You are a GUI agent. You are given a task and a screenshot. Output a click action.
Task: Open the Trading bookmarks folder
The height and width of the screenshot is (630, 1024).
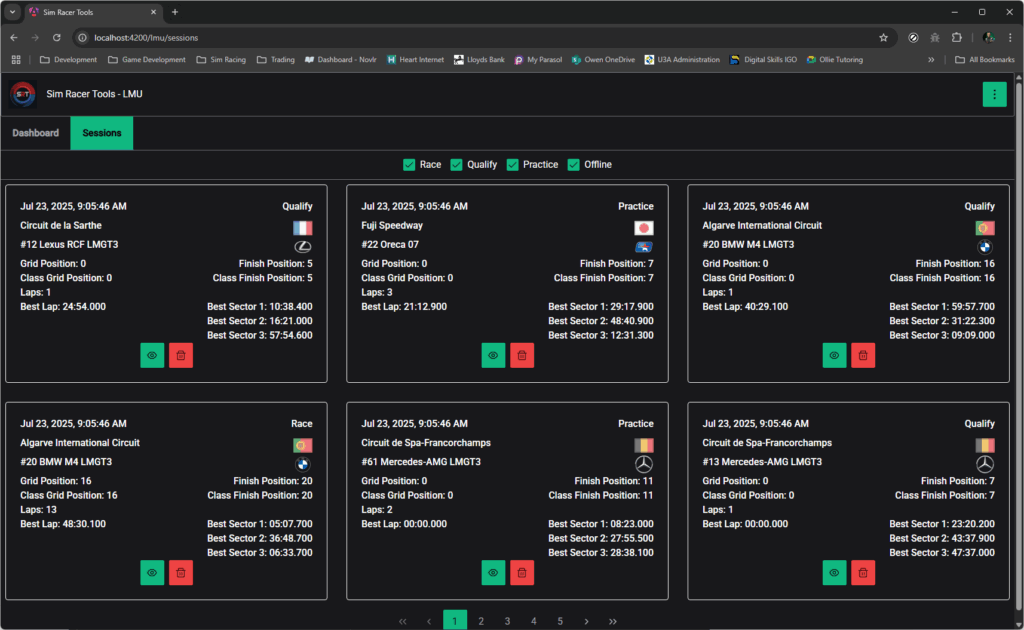point(276,59)
